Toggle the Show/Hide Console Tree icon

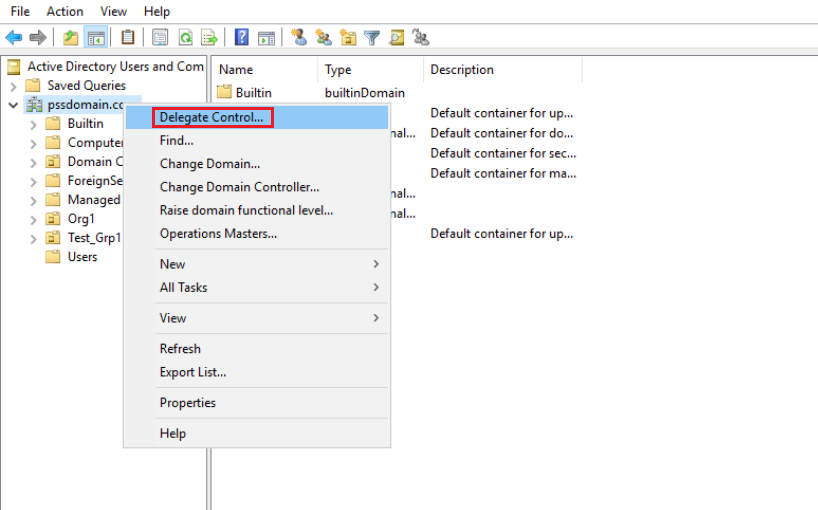tap(96, 38)
